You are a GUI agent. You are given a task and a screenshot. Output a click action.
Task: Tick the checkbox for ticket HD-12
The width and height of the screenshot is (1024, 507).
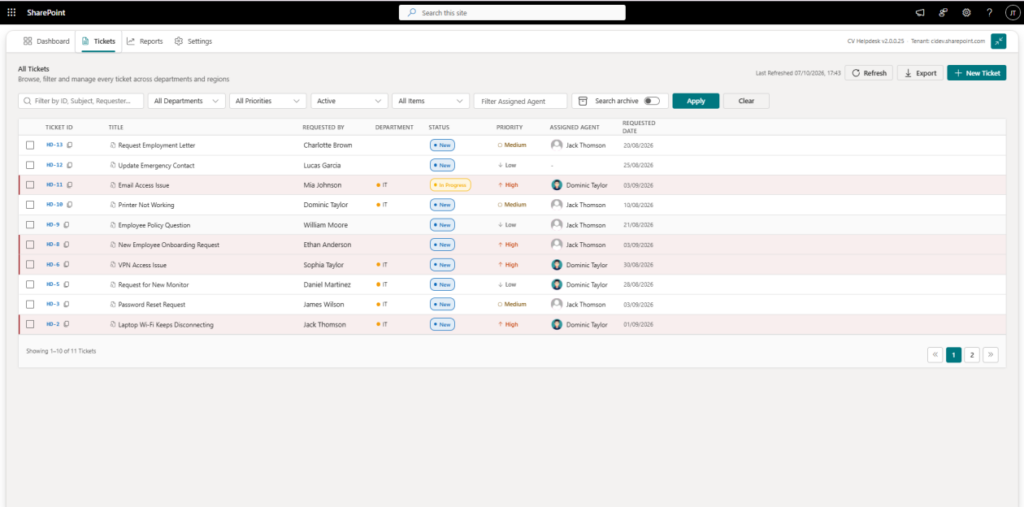(30, 165)
